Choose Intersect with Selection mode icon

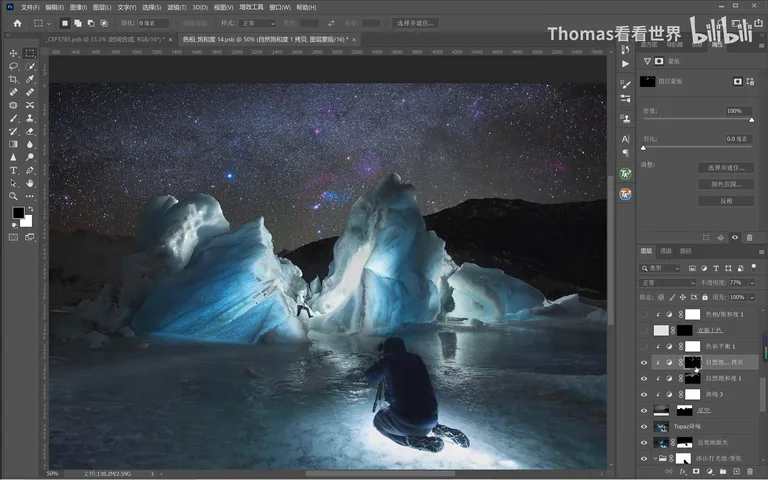click(x=104, y=23)
